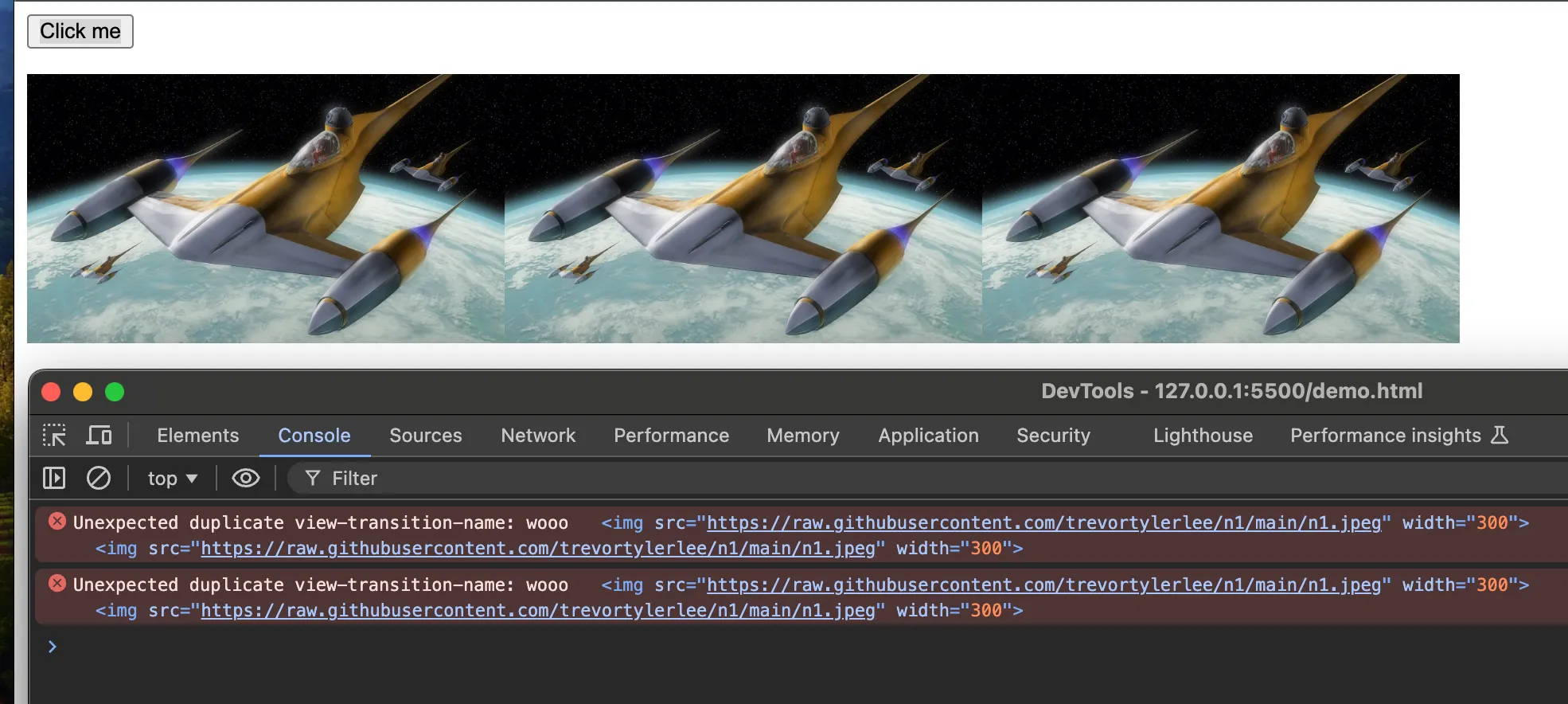Click the console prompt chevron

(x=53, y=647)
